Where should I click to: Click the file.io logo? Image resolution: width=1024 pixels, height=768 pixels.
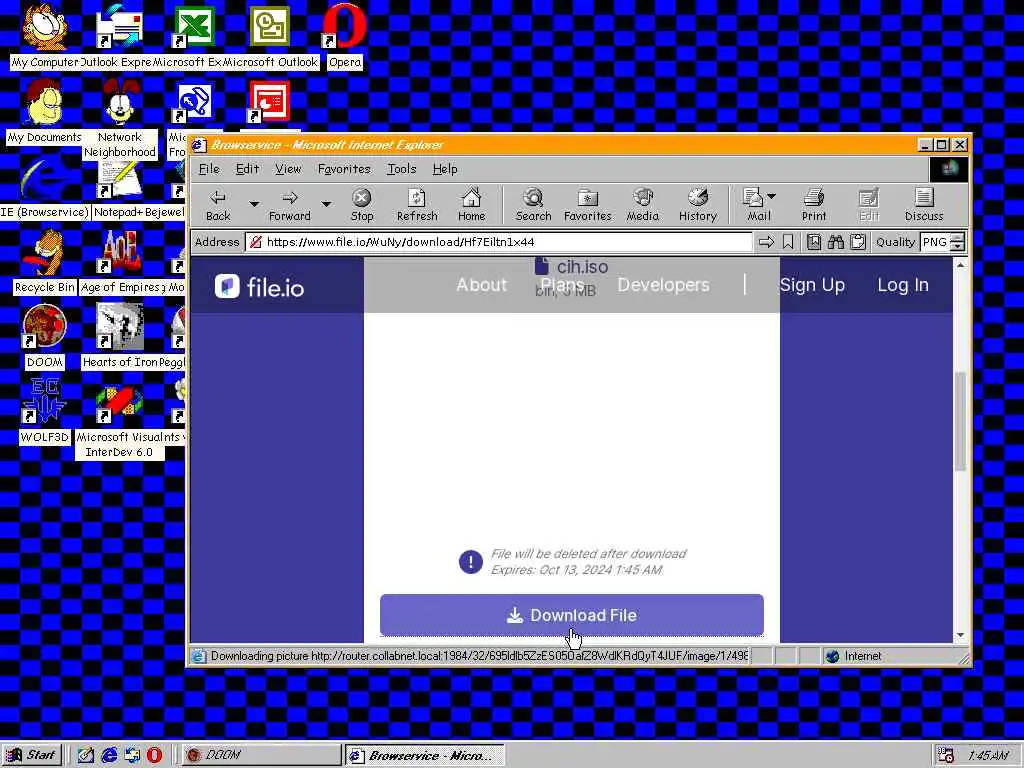point(259,286)
